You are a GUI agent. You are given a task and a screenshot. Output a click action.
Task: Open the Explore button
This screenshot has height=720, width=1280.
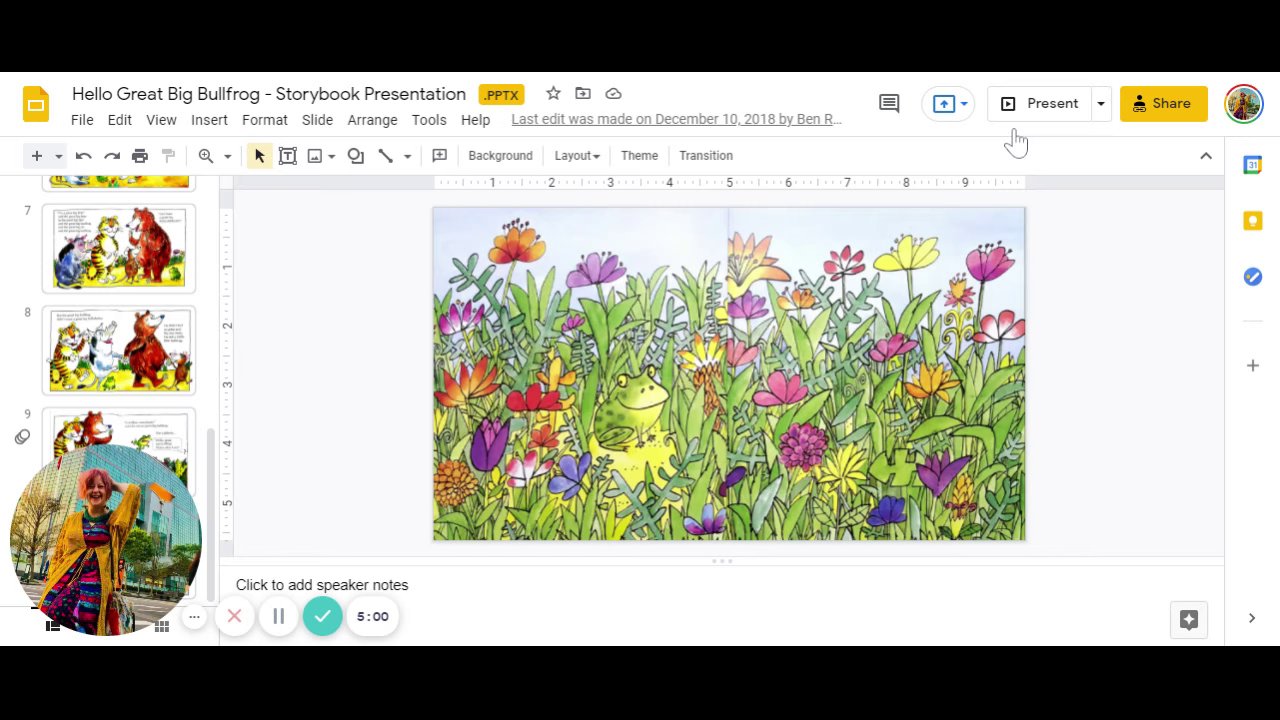(x=1189, y=620)
